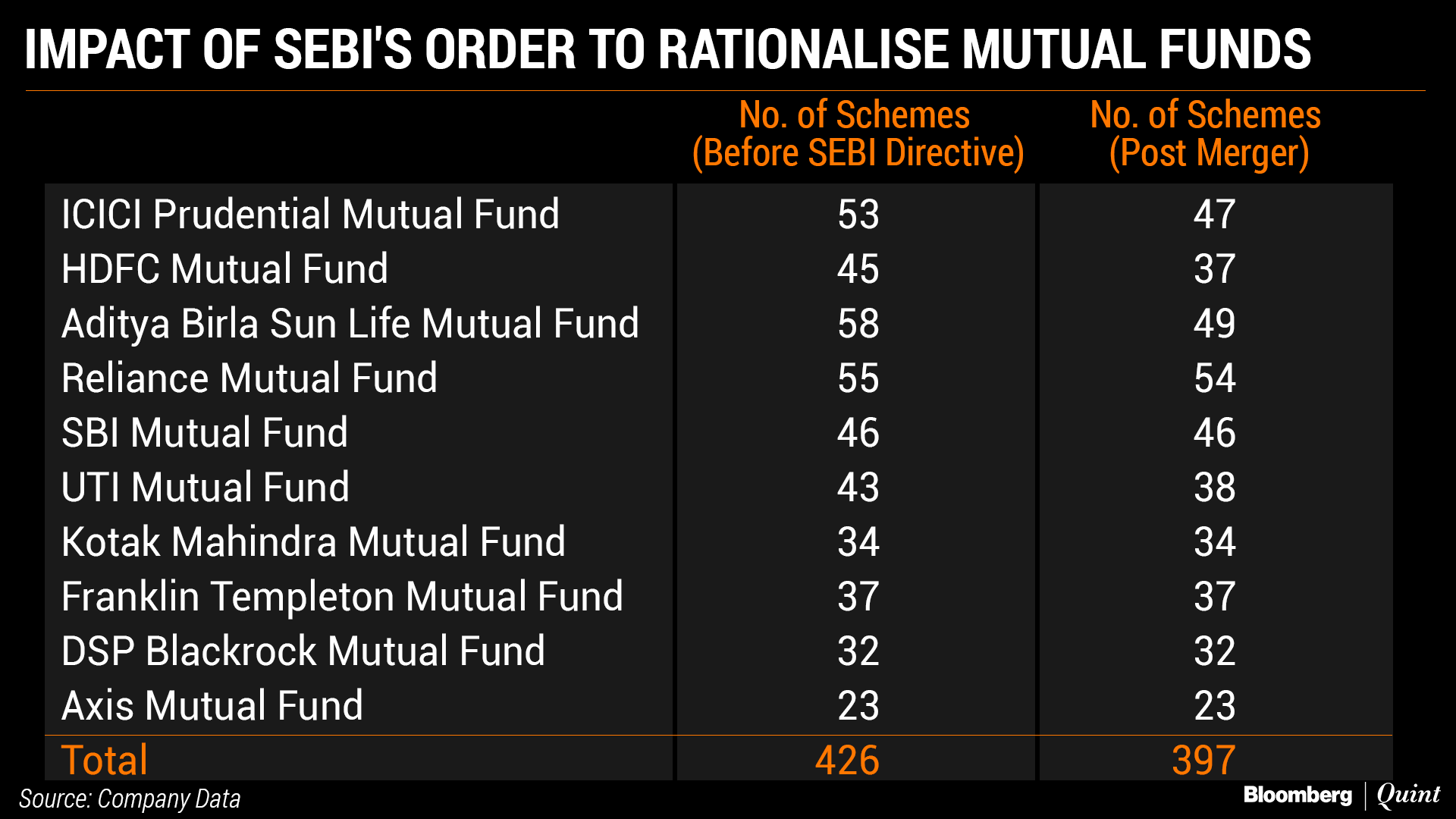
Task: Click the Axis Mutual Fund row label
Action: tap(212, 706)
